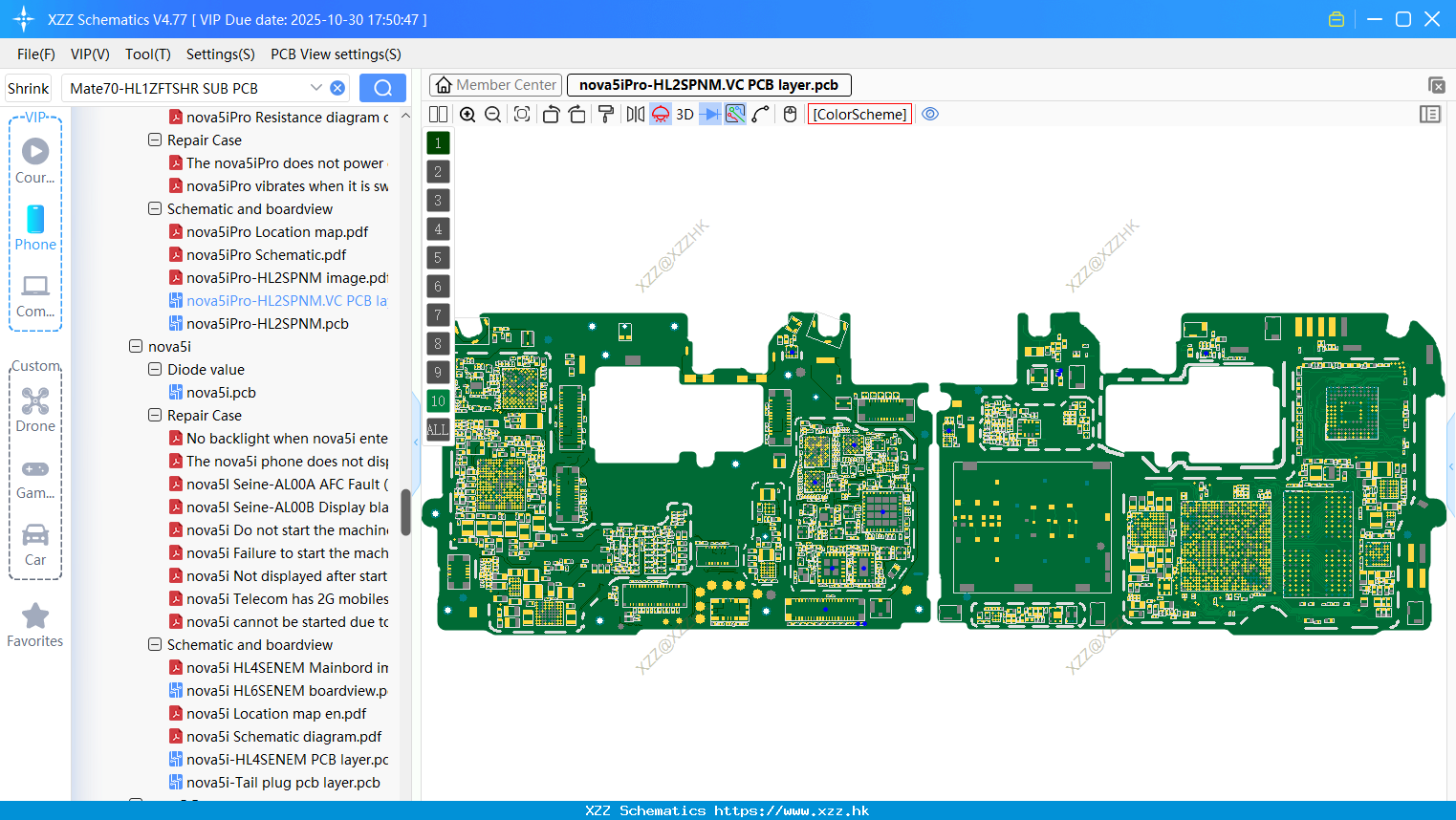Click the mouse settings icon
This screenshot has width=1456, height=820.
click(790, 115)
